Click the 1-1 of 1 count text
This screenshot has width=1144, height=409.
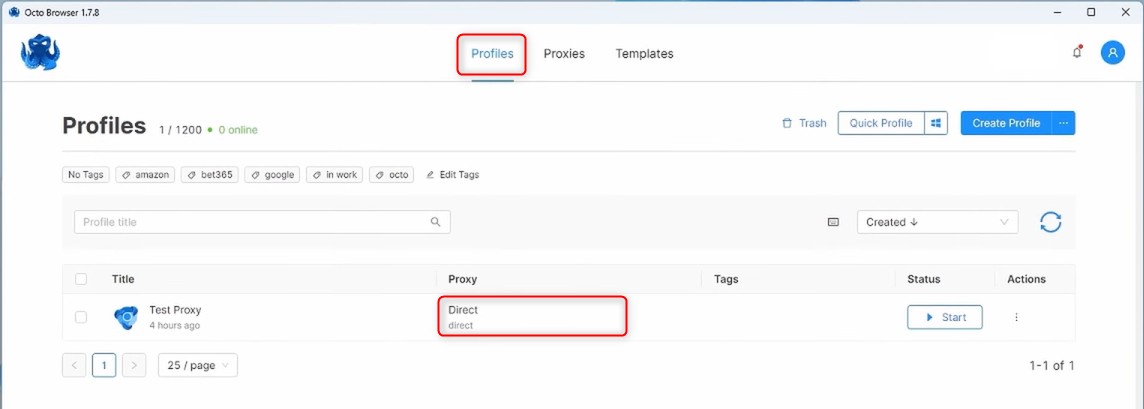point(1051,365)
